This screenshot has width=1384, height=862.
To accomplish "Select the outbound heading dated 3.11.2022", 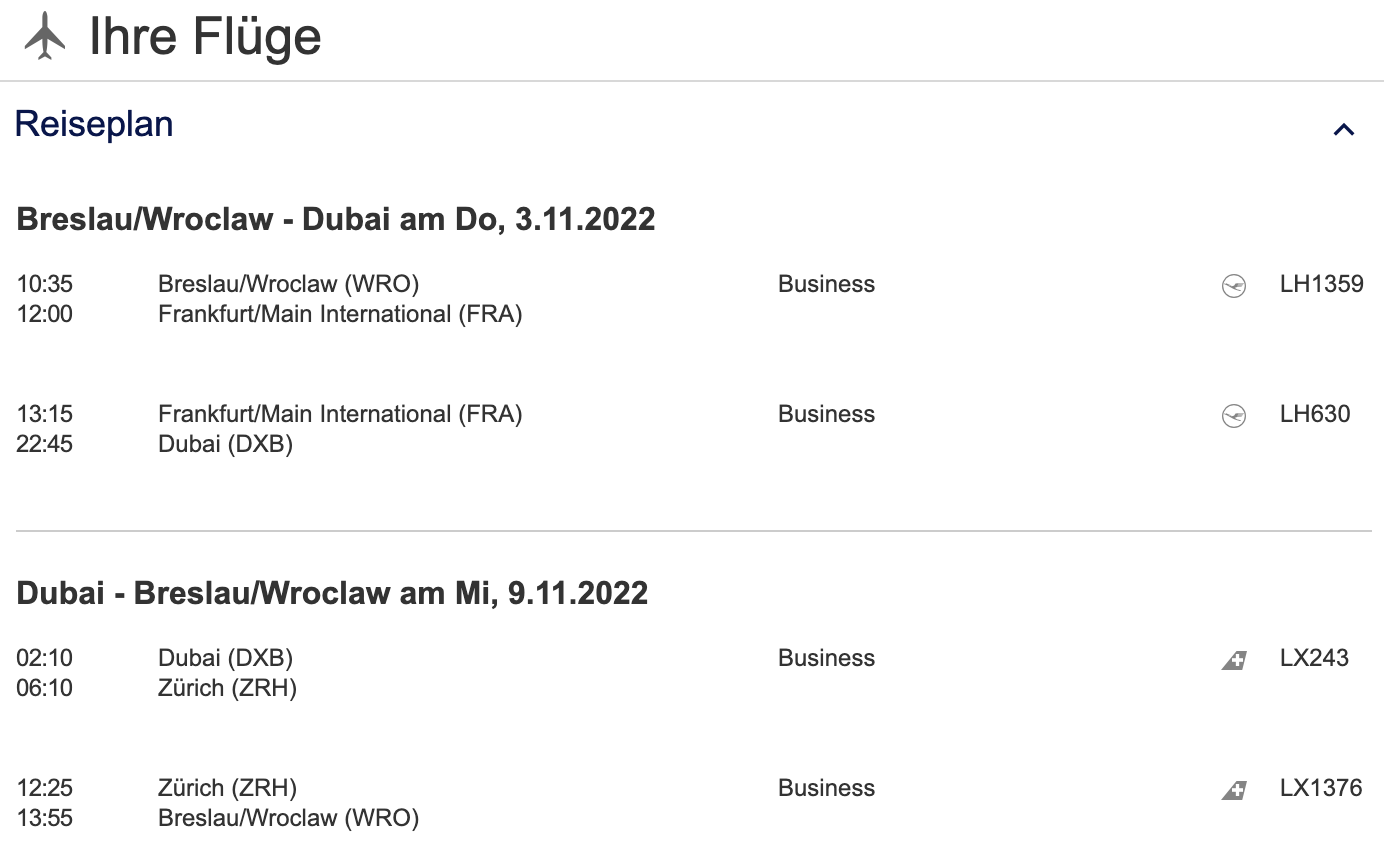I will click(x=336, y=219).
